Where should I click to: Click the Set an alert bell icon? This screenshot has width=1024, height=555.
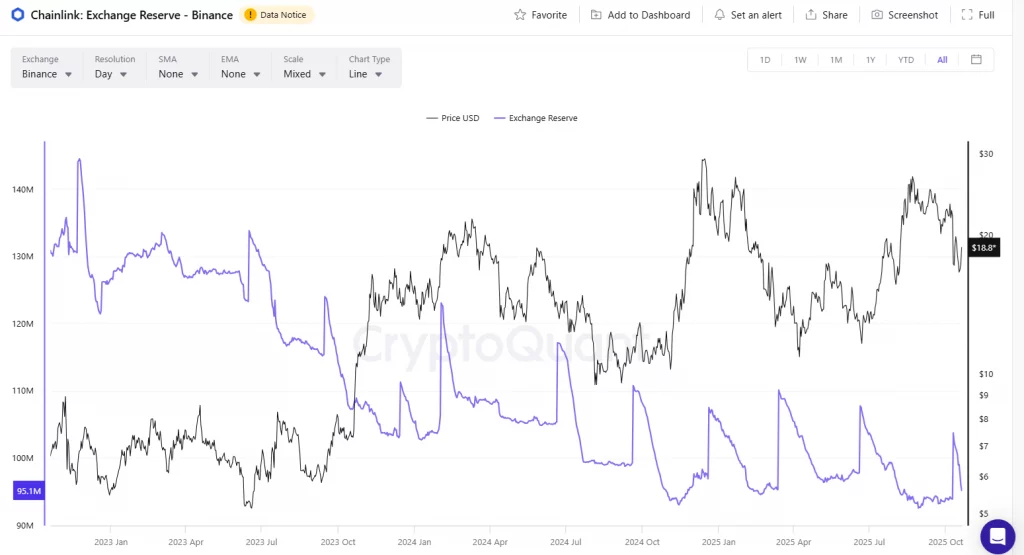coord(720,15)
